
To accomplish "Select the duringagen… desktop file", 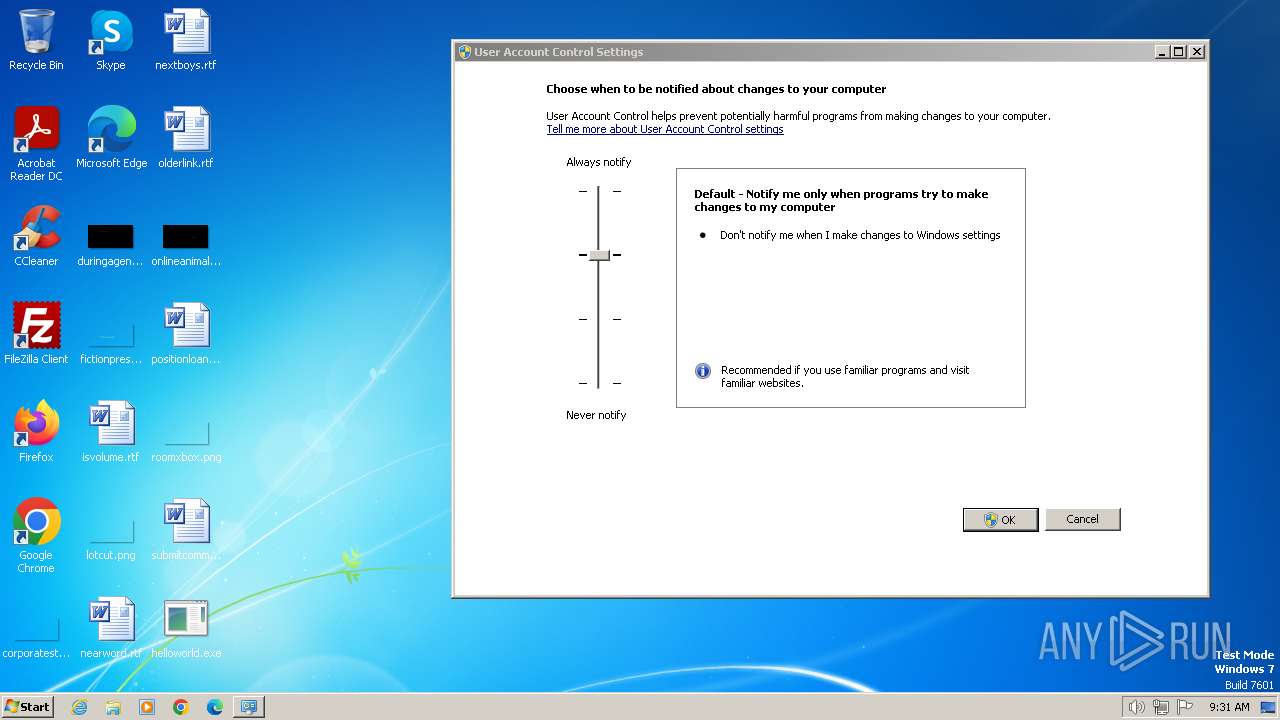I will [x=110, y=244].
